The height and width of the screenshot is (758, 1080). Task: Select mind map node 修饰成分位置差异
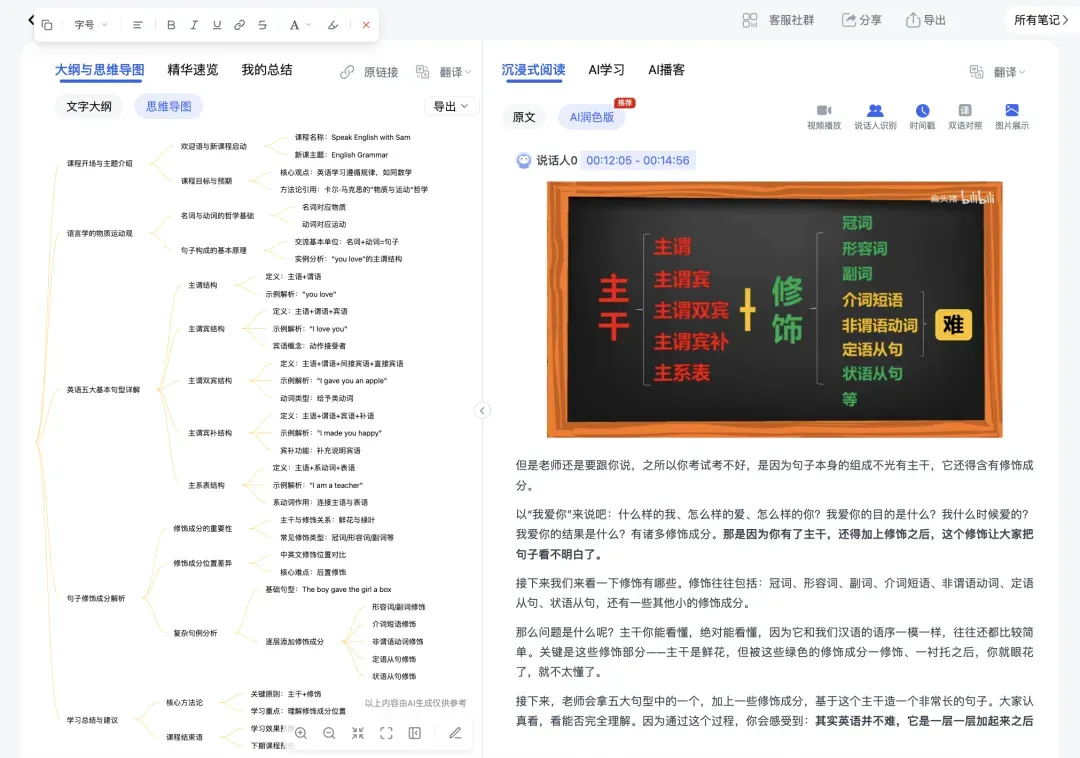pyautogui.click(x=202, y=563)
